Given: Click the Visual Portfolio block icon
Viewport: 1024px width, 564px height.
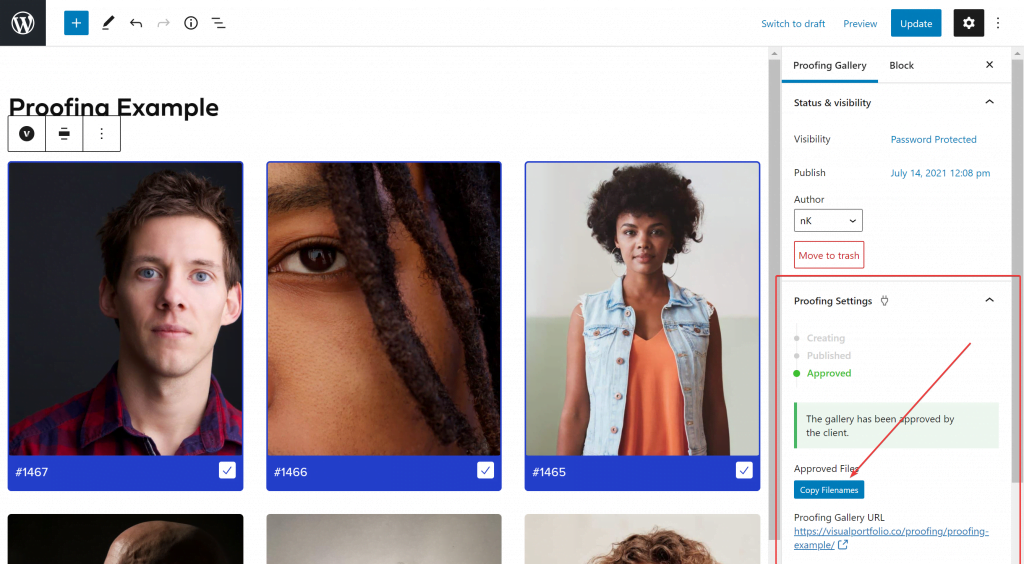Looking at the screenshot, I should point(27,134).
